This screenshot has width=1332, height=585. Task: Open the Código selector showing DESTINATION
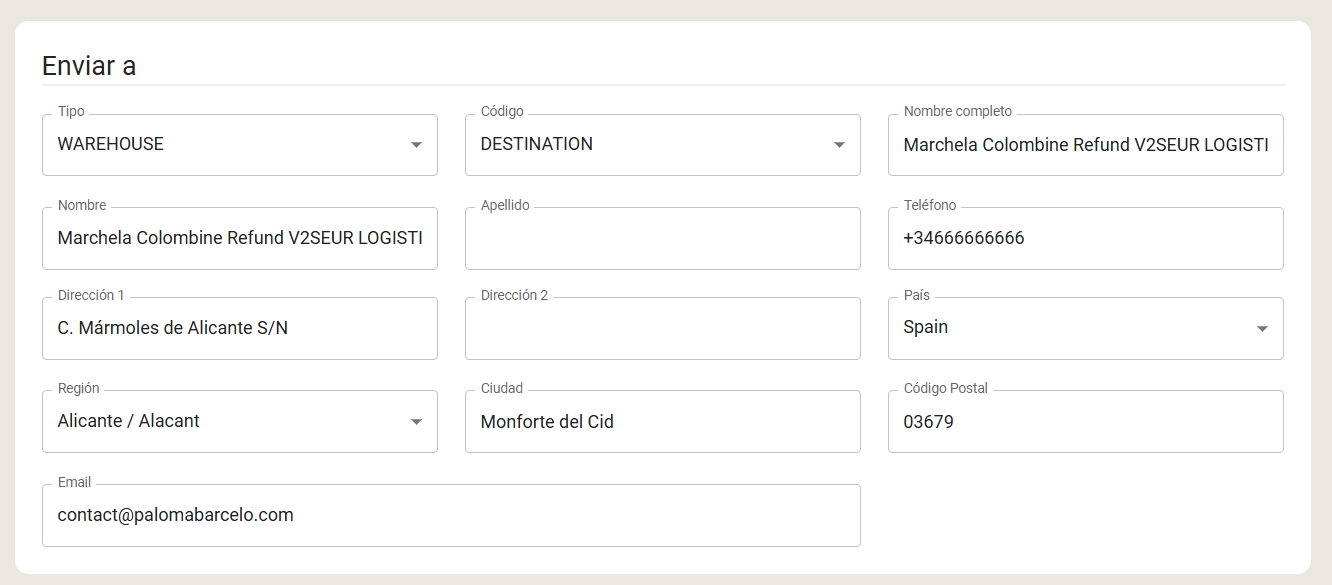(x=663, y=145)
